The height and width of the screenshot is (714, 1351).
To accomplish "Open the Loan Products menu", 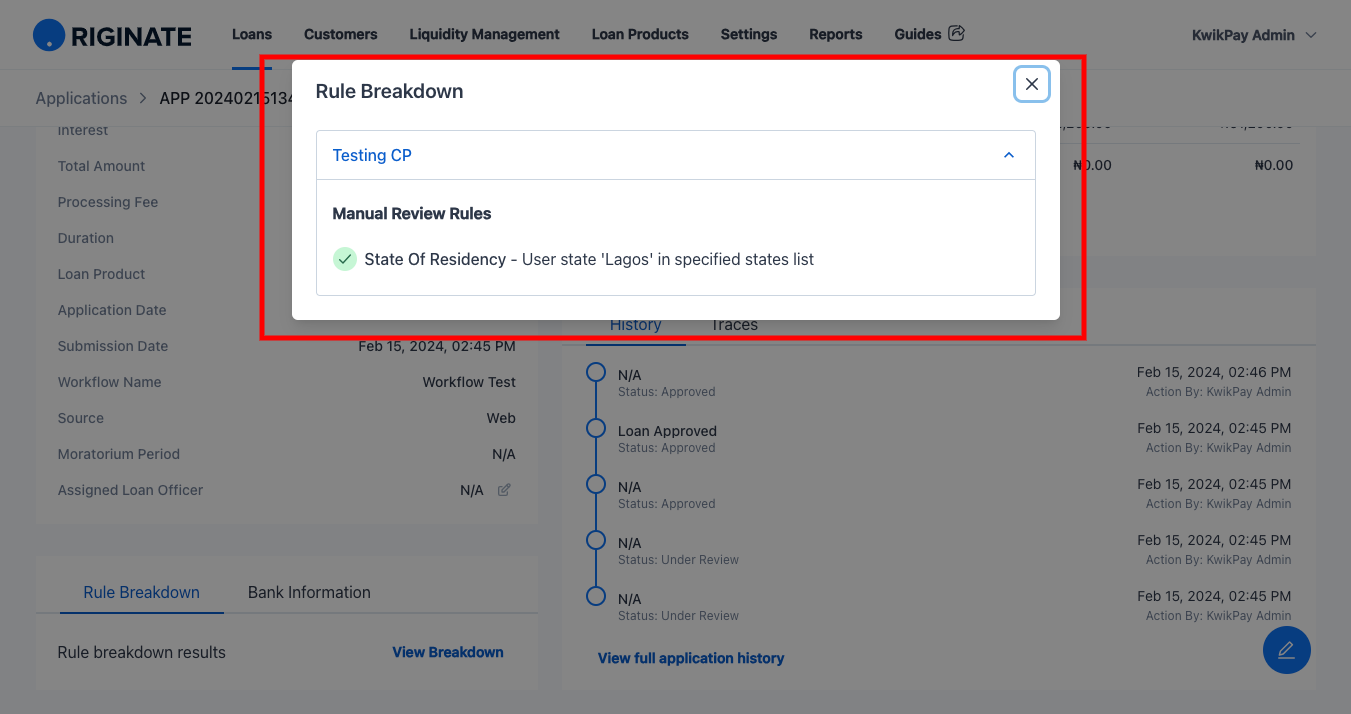I will pyautogui.click(x=640, y=34).
